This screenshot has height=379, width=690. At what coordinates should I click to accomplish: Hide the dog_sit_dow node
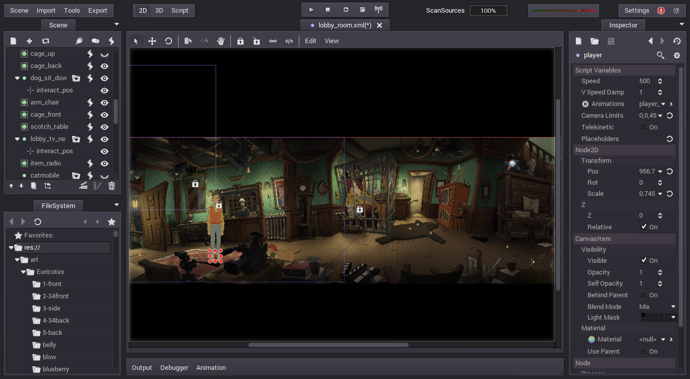[104, 78]
